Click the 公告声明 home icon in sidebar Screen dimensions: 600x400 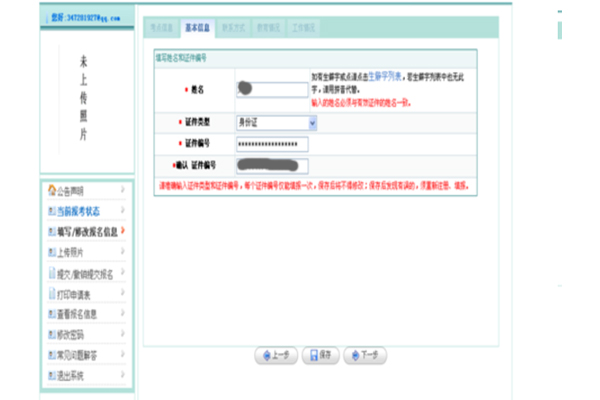[x=51, y=189]
